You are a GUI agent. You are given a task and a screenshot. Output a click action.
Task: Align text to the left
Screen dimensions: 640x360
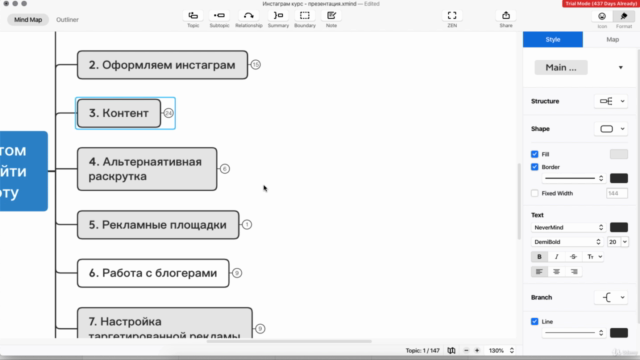[x=539, y=272]
